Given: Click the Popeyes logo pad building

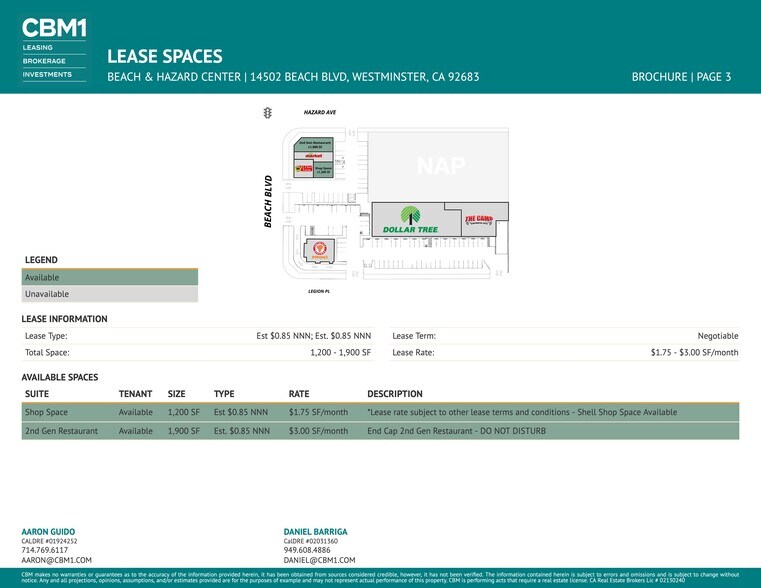Looking at the screenshot, I should click(x=319, y=251).
